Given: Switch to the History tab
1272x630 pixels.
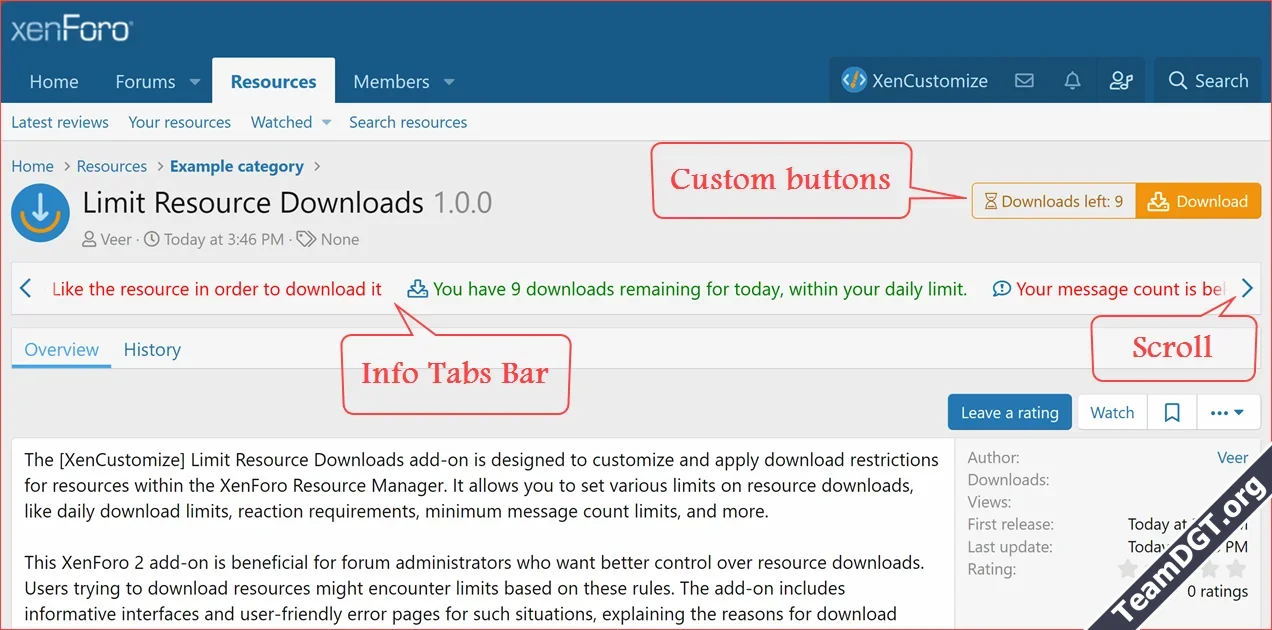Looking at the screenshot, I should (x=151, y=349).
